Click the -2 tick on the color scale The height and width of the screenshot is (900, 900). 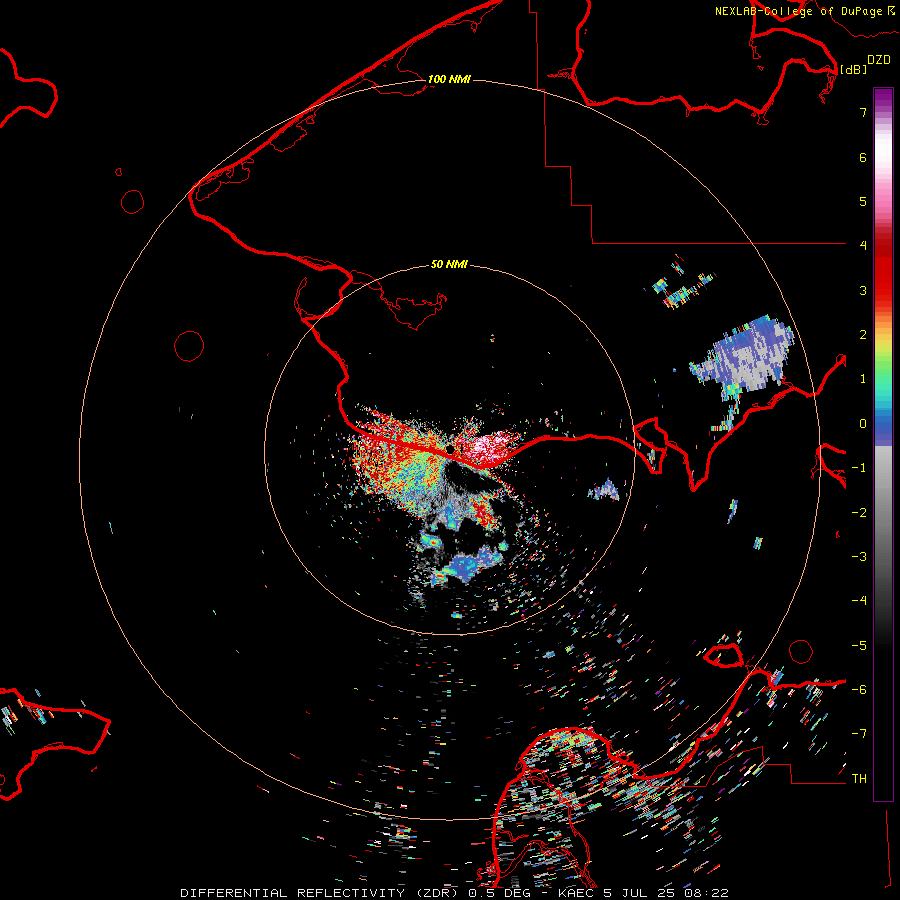859,513
